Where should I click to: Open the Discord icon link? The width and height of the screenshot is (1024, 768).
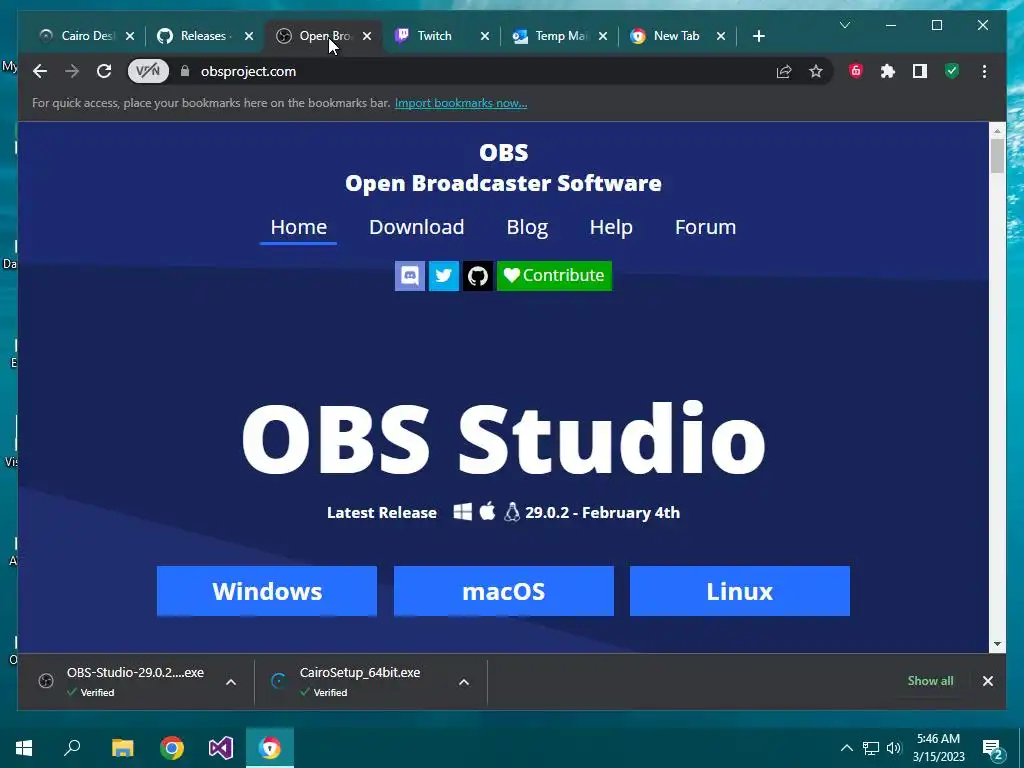tap(410, 276)
